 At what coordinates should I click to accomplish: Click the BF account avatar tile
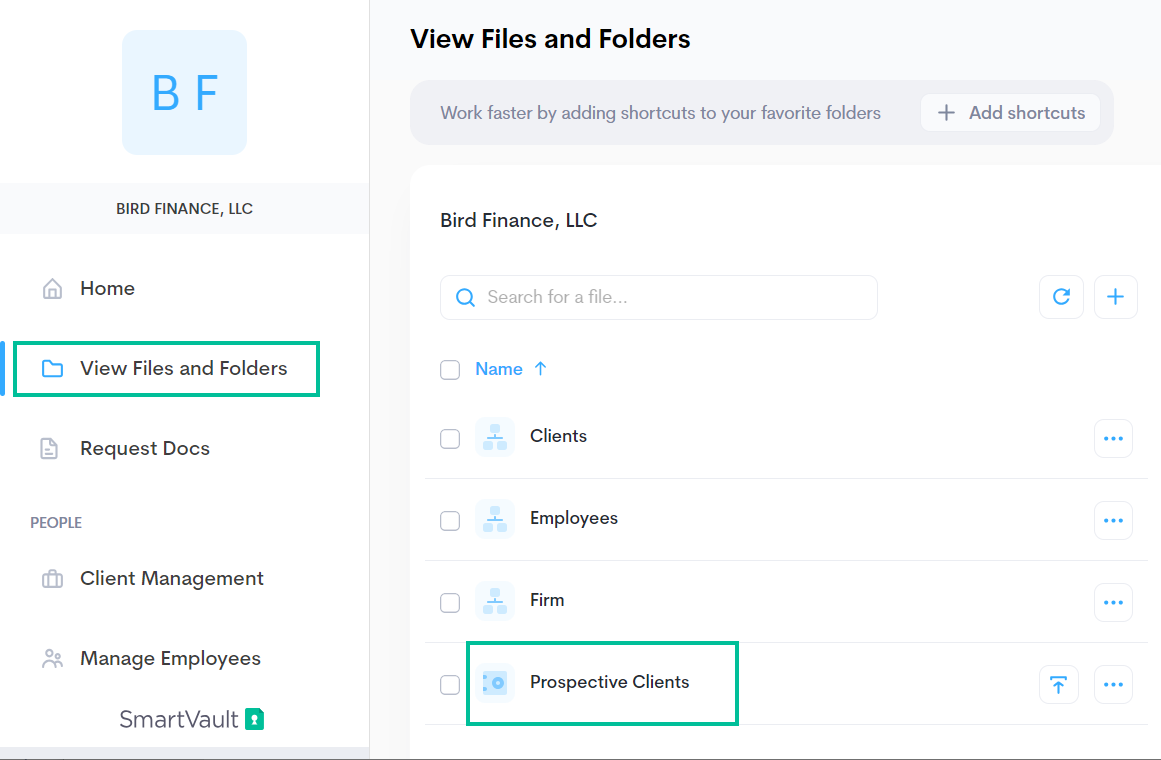click(184, 93)
